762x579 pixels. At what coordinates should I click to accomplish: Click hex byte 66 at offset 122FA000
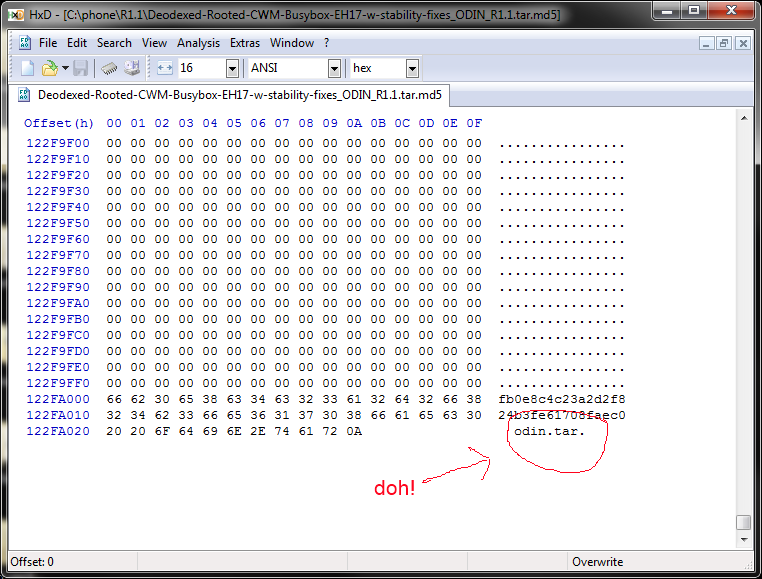pos(114,399)
